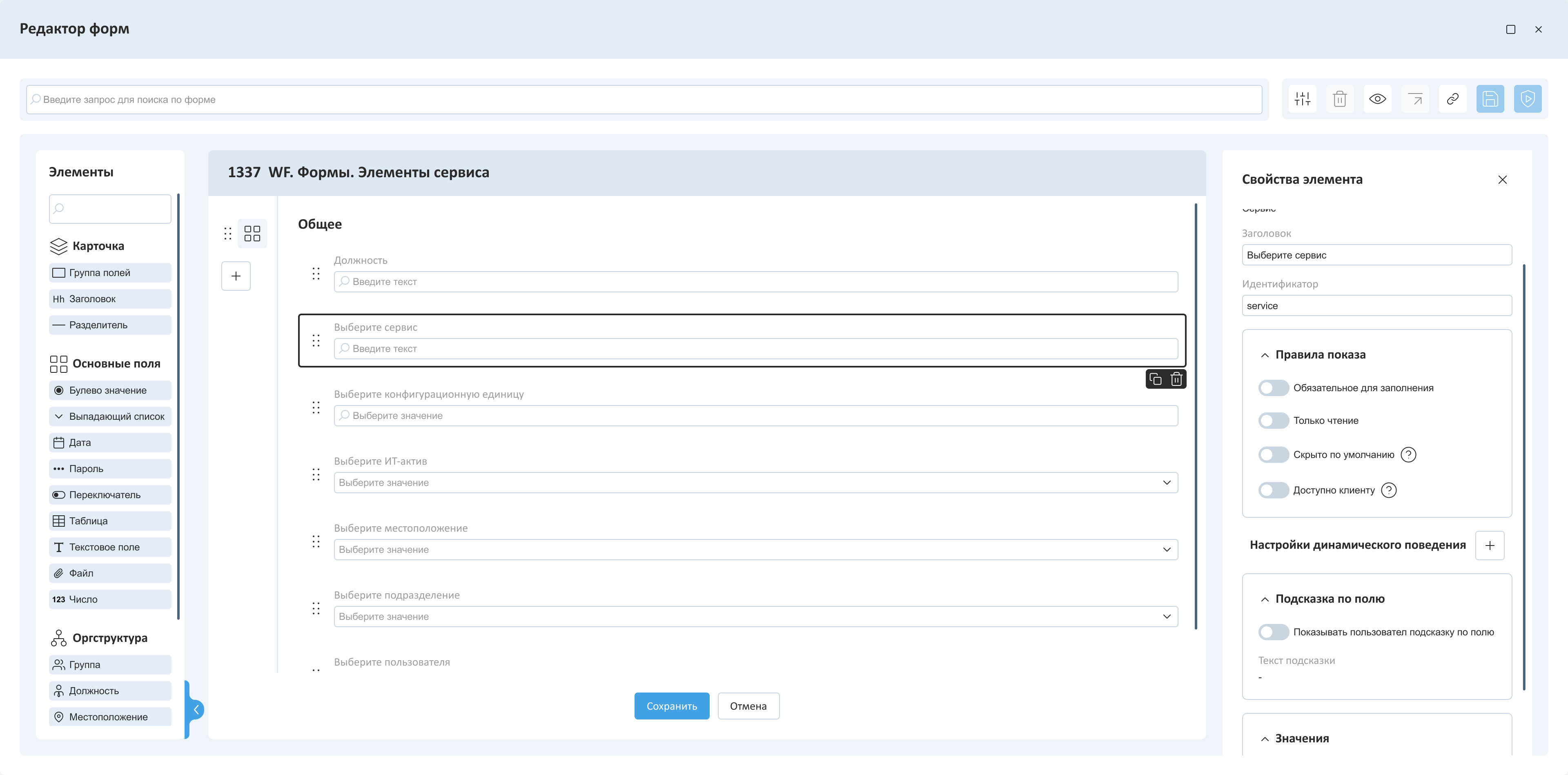1568x775 pixels.
Task: Open 'Выберите ИТ-актив' dropdown
Action: (x=755, y=483)
